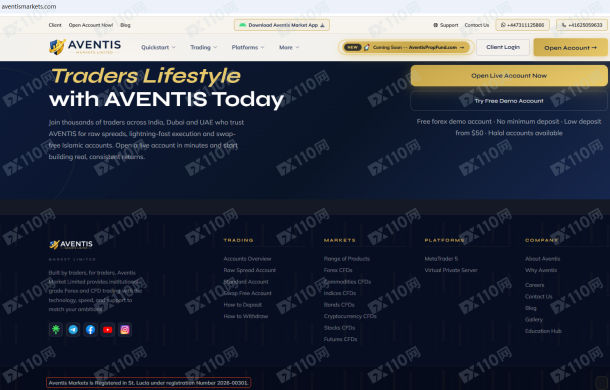Open Cryptocurrency CFDs footer link
This screenshot has height=390, width=610.
pyautogui.click(x=350, y=316)
